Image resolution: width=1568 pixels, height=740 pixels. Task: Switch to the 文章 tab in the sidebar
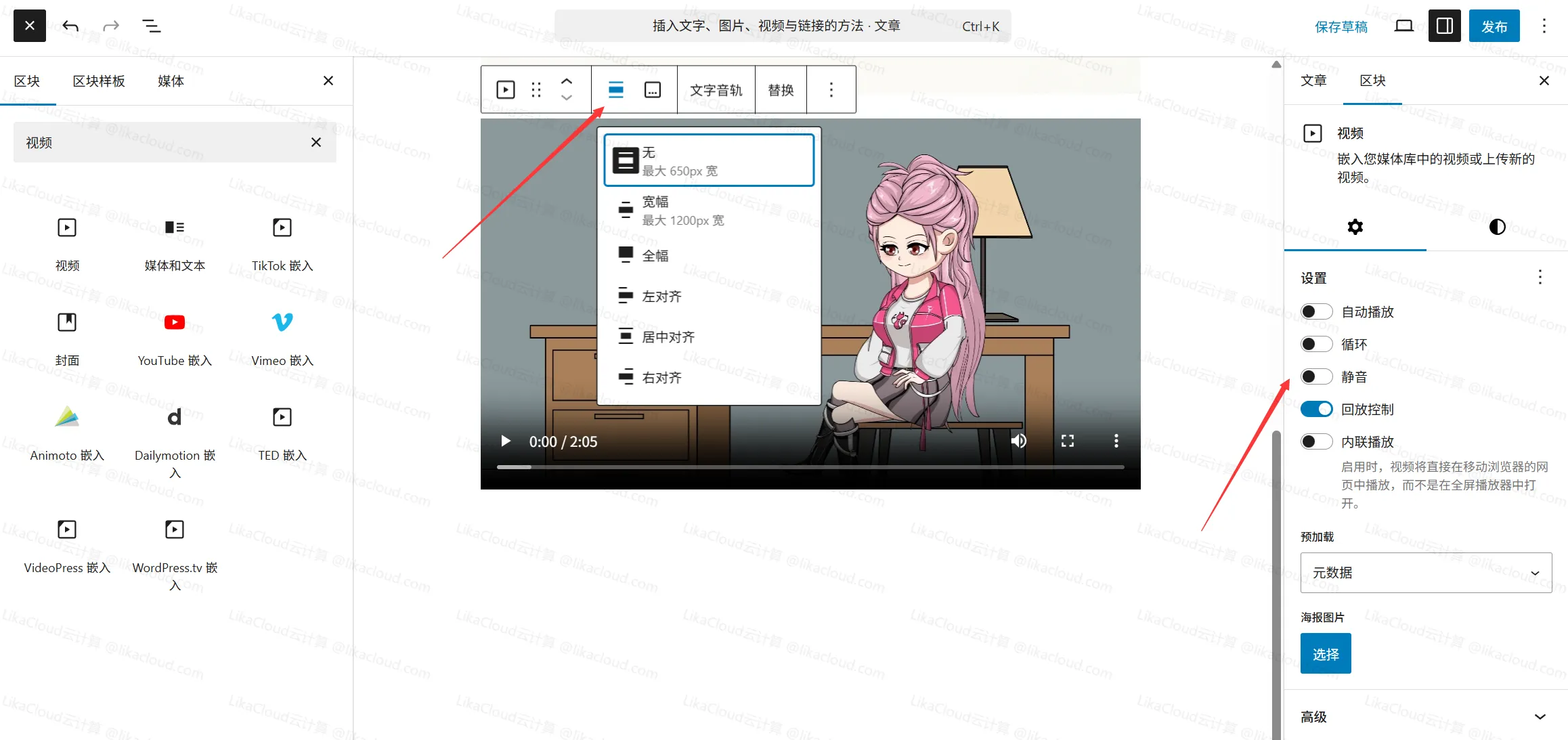click(x=1314, y=81)
